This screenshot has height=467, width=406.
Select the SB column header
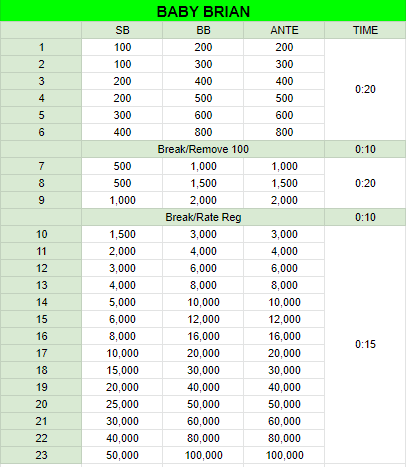pyautogui.click(x=122, y=30)
